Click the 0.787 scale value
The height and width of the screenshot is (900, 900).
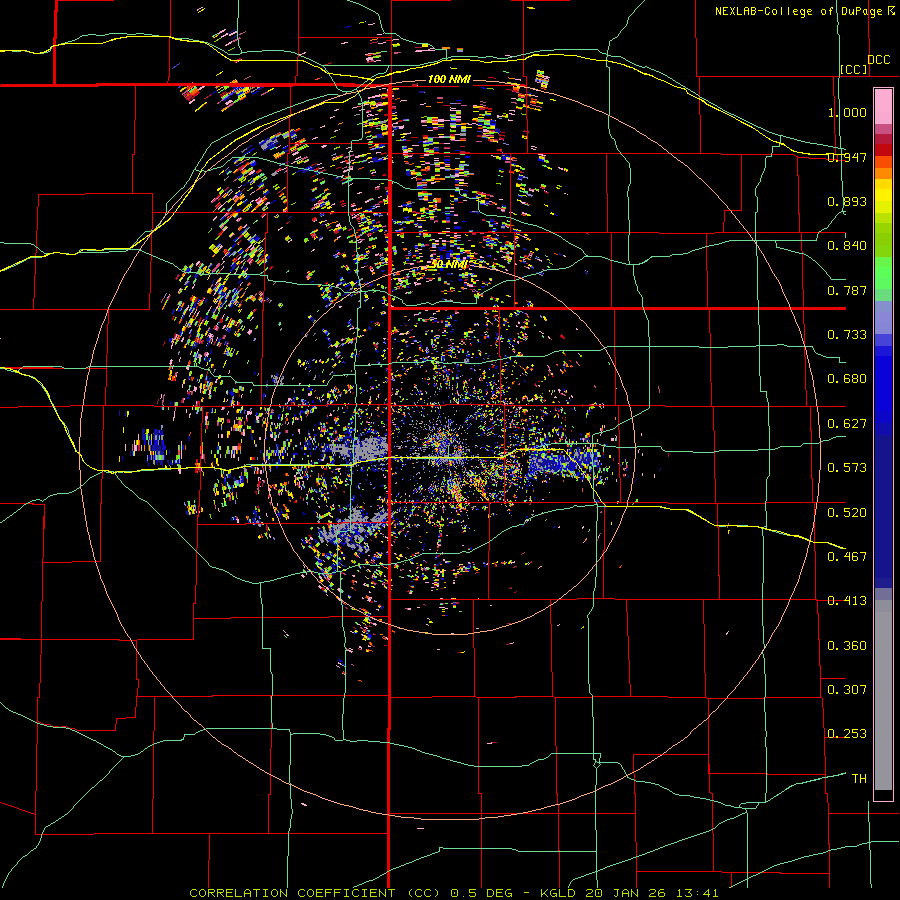pyautogui.click(x=847, y=290)
